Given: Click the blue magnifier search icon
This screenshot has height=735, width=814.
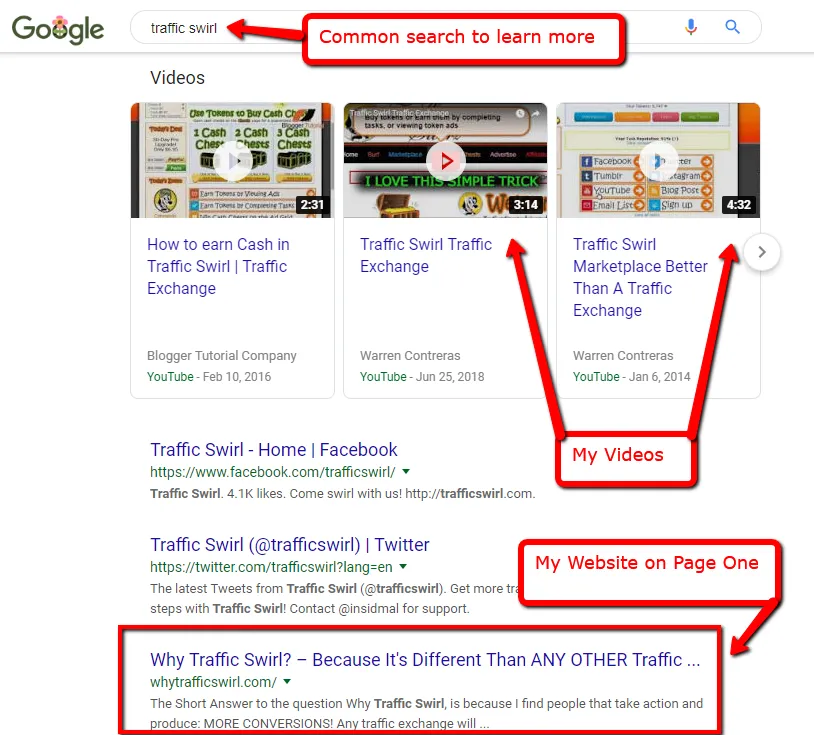Looking at the screenshot, I should click(732, 27).
